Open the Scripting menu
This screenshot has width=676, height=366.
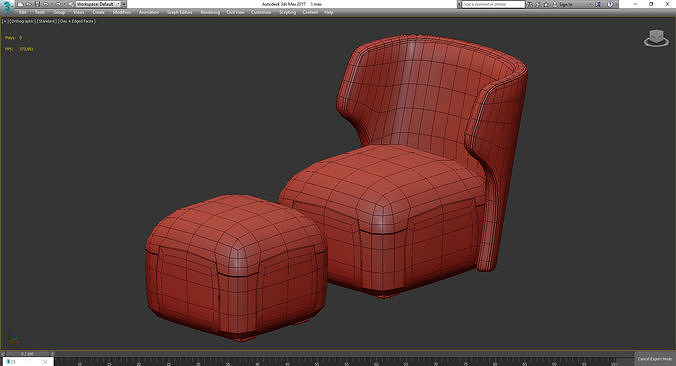tap(288, 13)
